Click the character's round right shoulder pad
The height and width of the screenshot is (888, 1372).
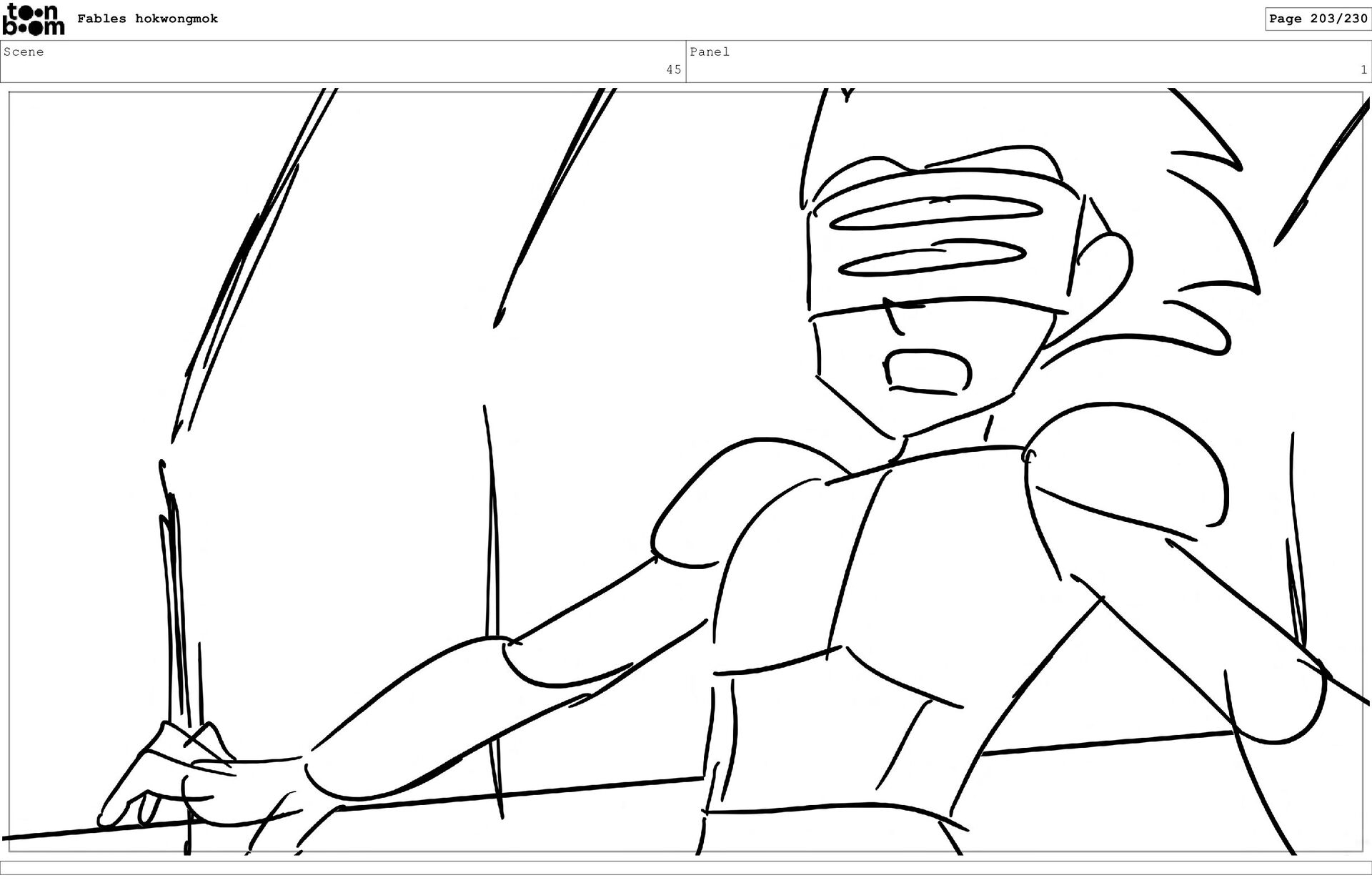pos(1125,465)
